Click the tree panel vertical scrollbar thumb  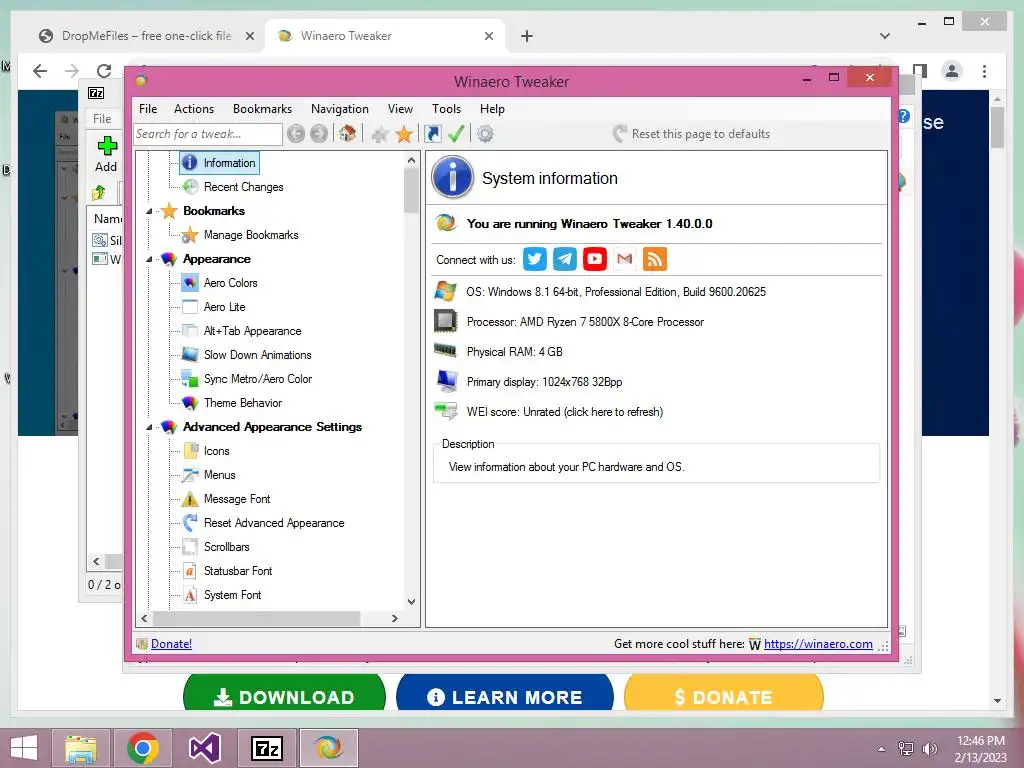click(x=411, y=190)
